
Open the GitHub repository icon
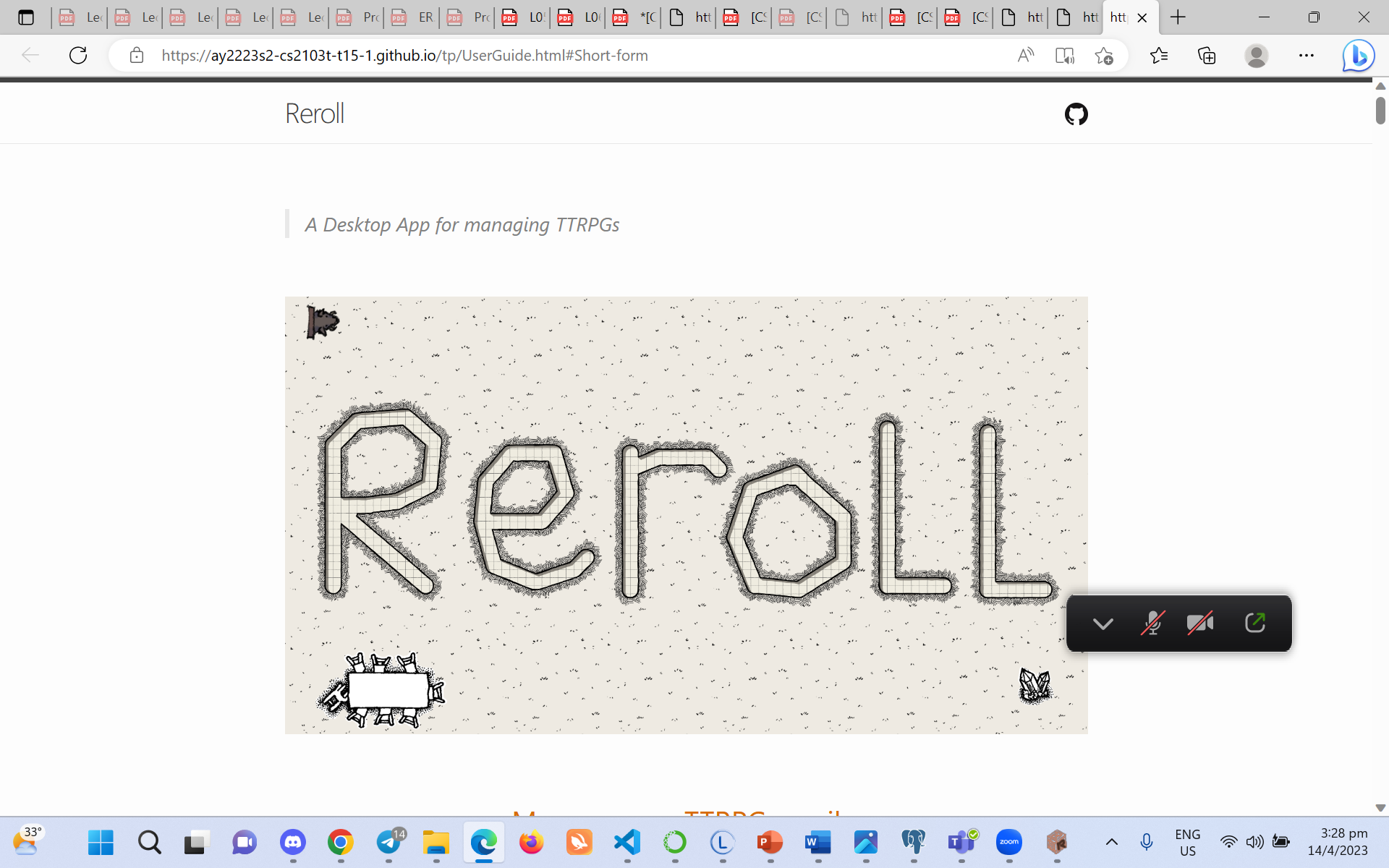[1076, 114]
